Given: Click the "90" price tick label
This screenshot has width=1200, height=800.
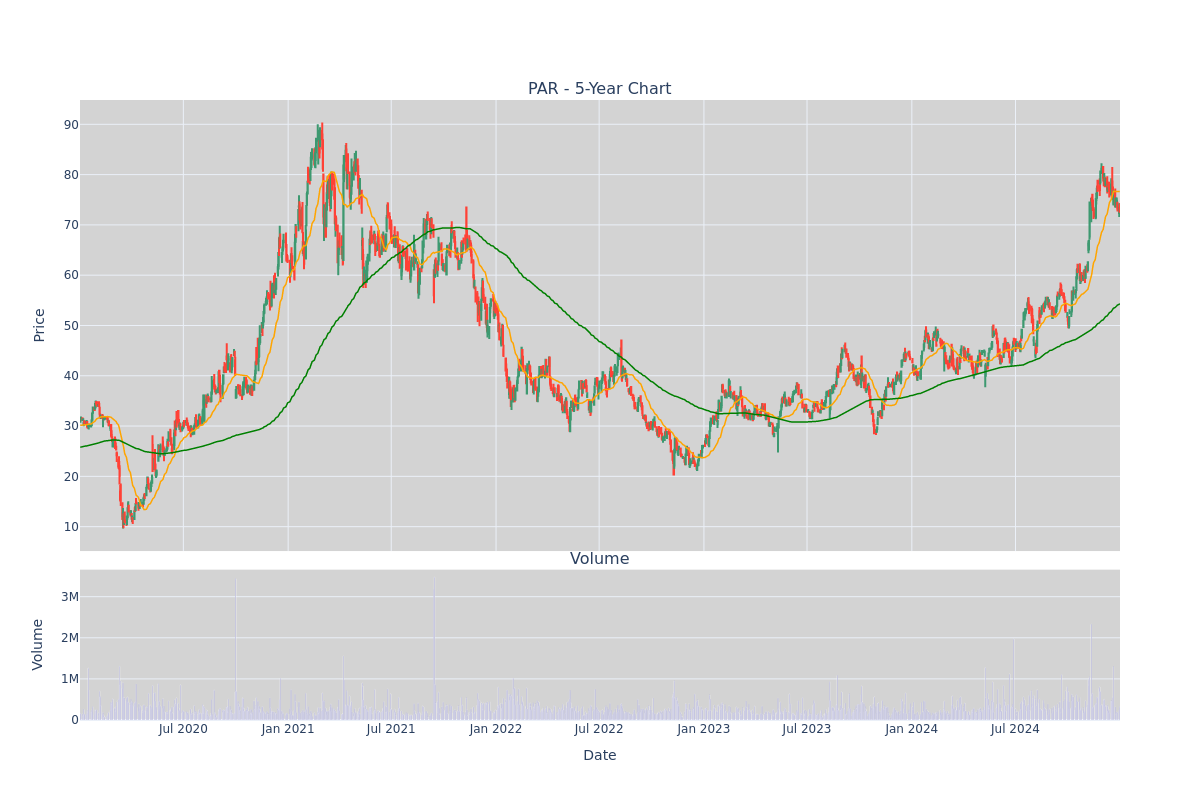Looking at the screenshot, I should click(71, 125).
